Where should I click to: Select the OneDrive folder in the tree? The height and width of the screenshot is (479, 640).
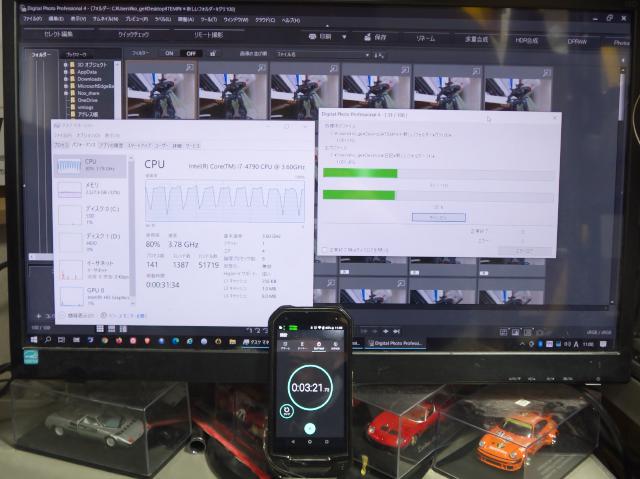pos(87,100)
